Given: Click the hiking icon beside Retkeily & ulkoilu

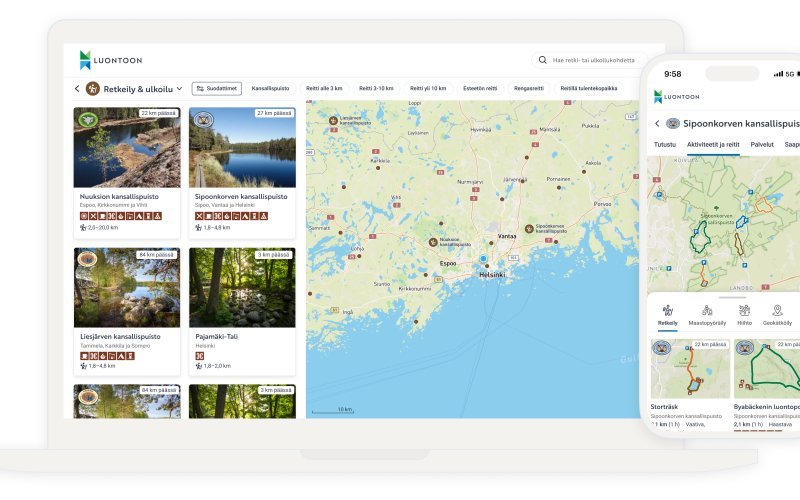Looking at the screenshot, I should click(x=93, y=89).
